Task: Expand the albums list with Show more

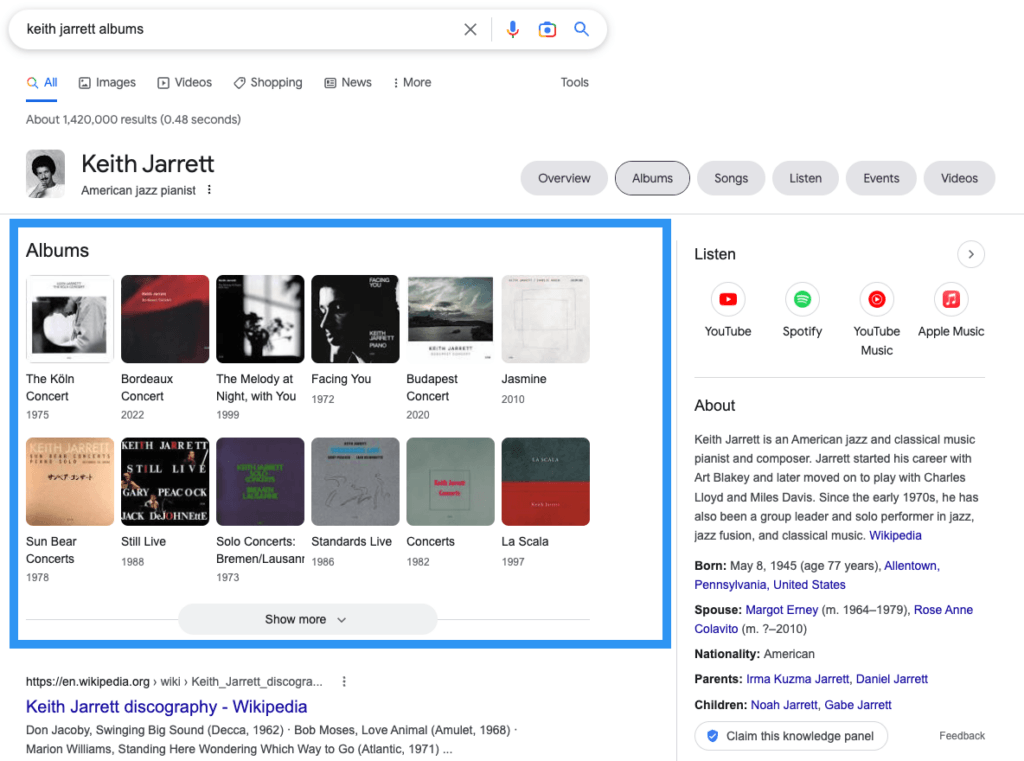Action: pyautogui.click(x=308, y=619)
